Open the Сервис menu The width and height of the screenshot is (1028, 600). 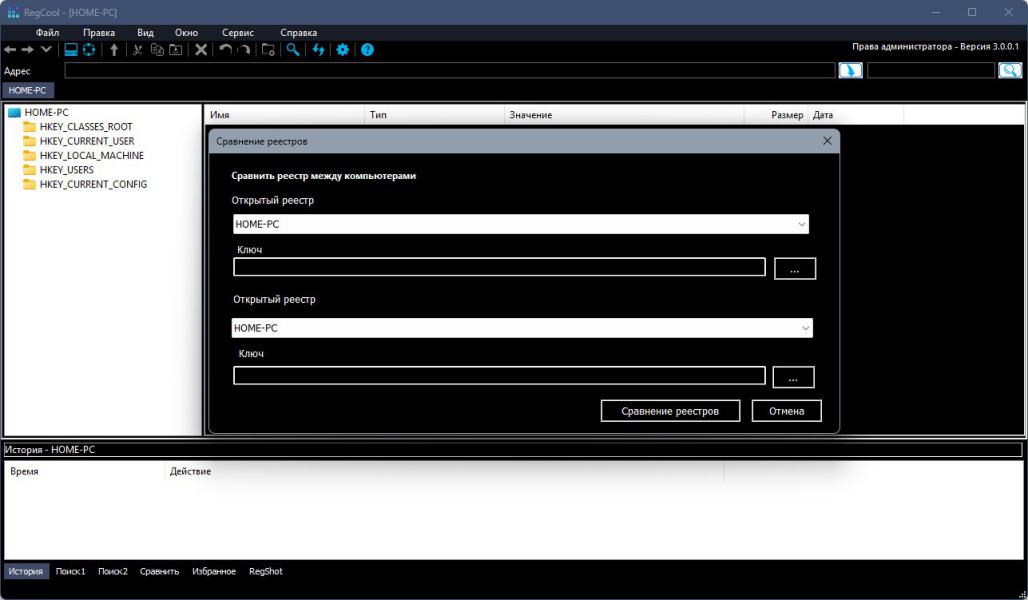(237, 33)
